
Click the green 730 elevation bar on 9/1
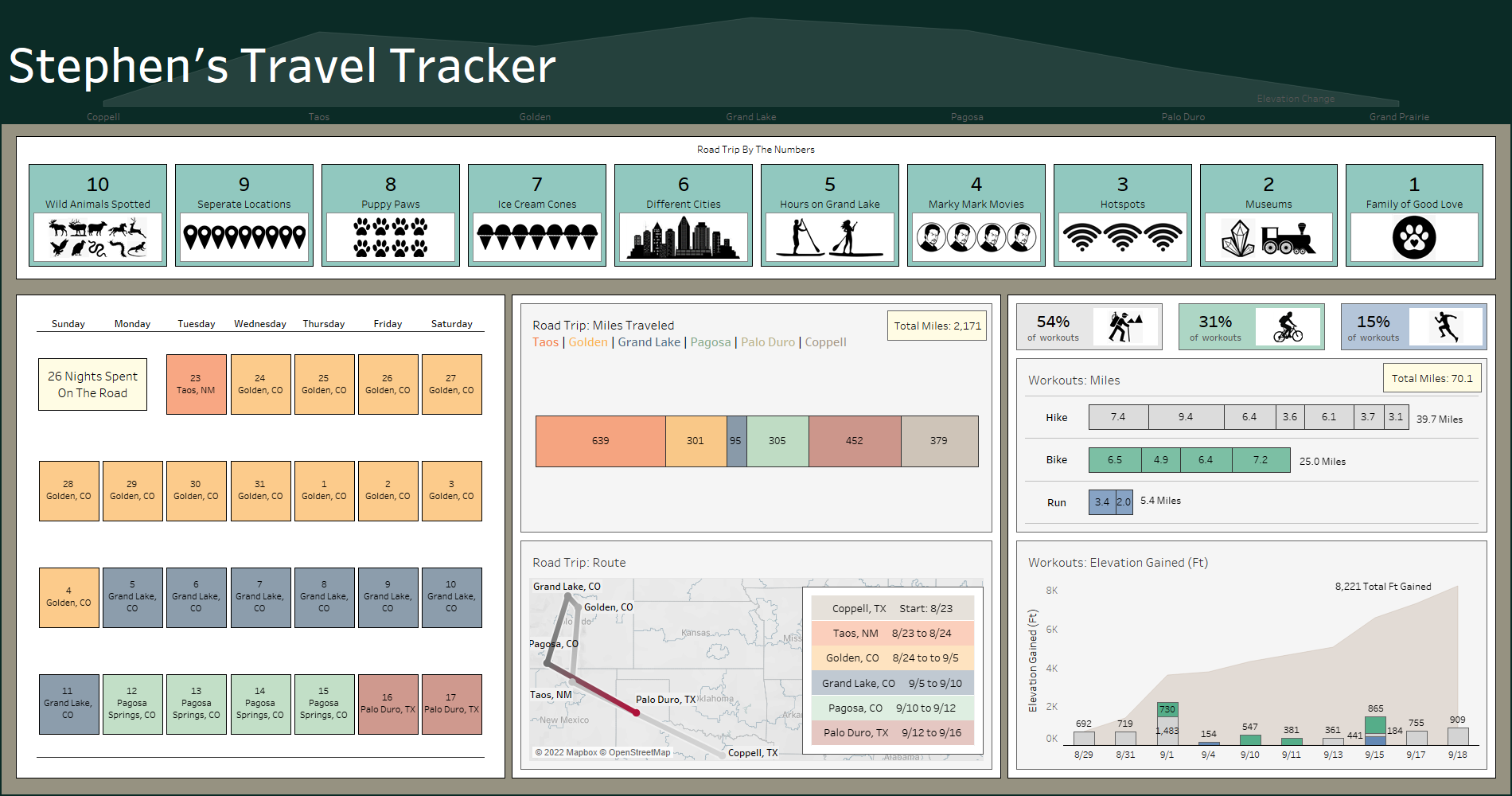1167,709
